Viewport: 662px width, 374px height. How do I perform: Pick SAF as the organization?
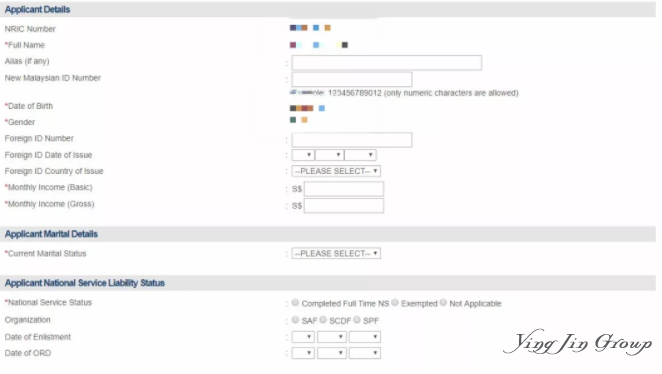point(295,320)
